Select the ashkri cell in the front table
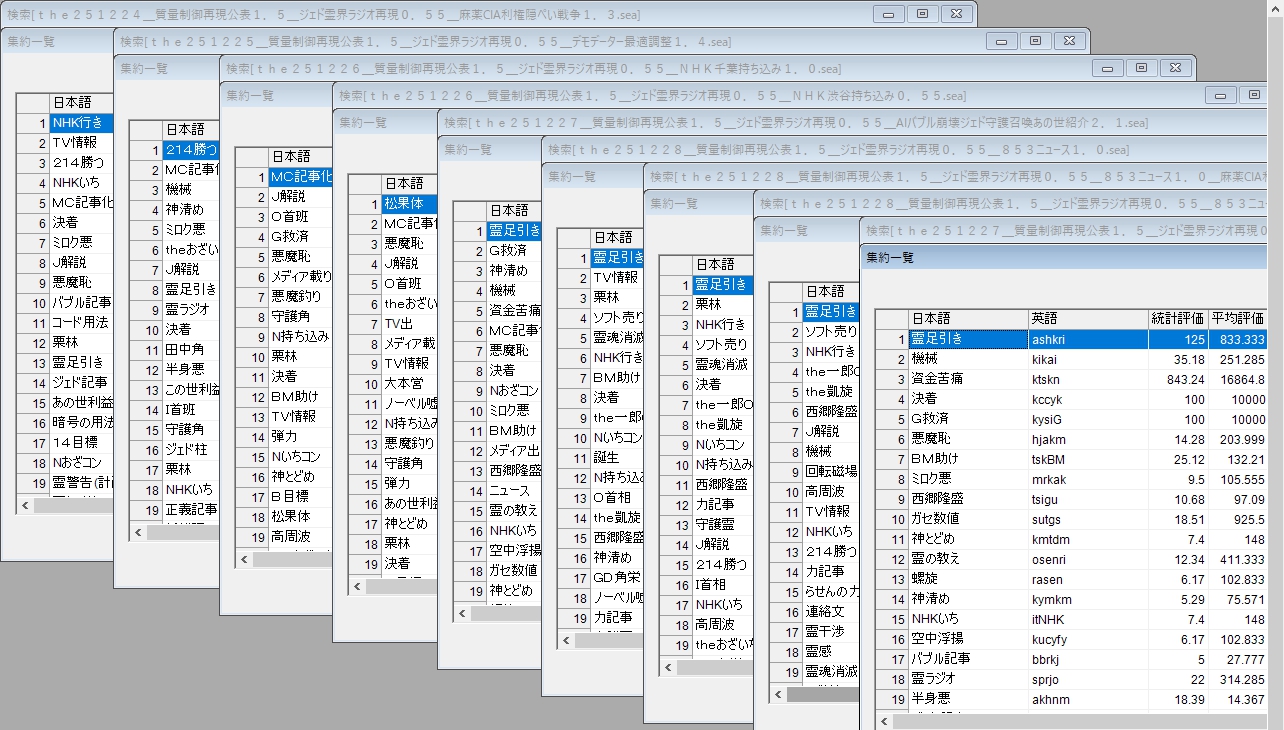The image size is (1284, 730). click(x=1087, y=339)
